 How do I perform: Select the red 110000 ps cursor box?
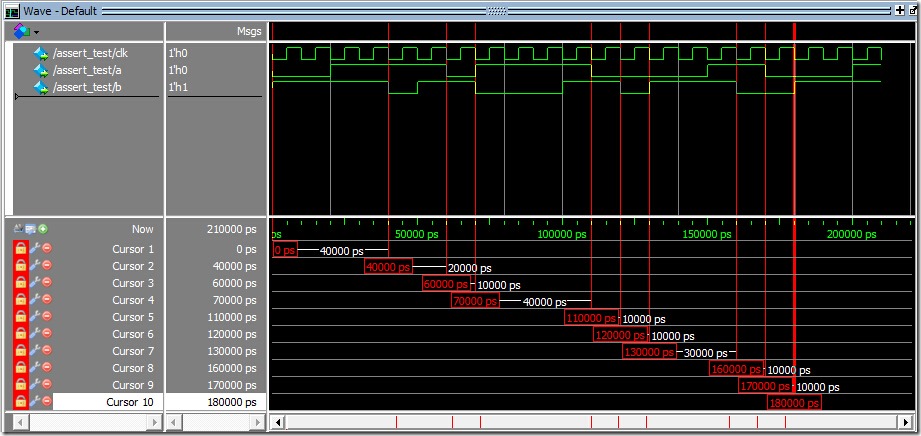coord(591,318)
